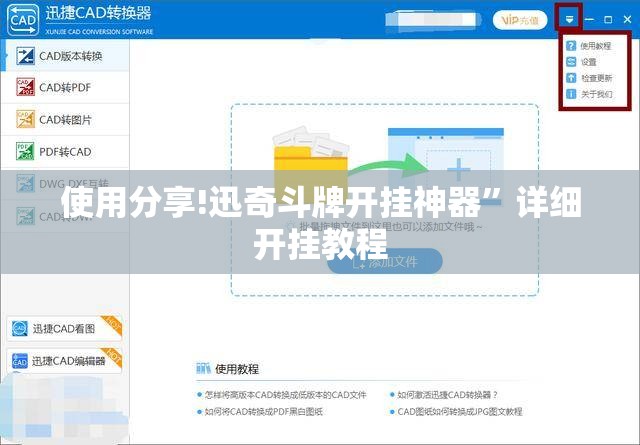Viewport: 640px width, 445px height.
Task: Click the VIP充值 button
Action: (x=520, y=20)
